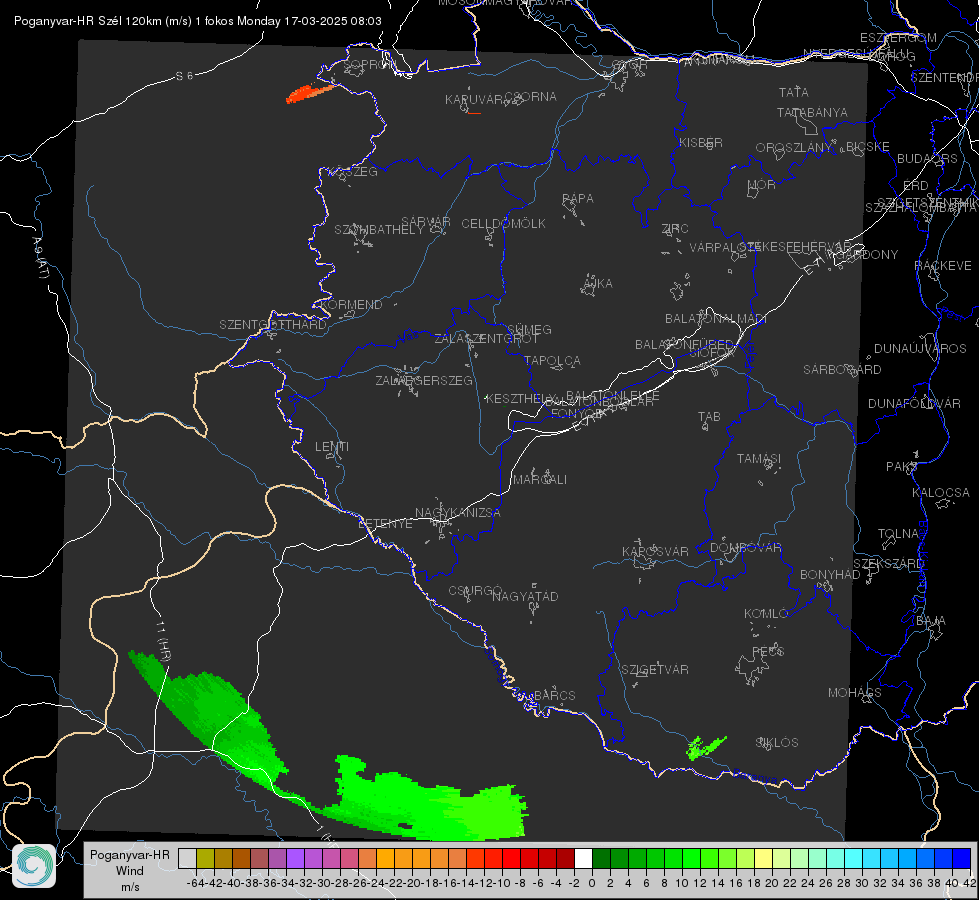Click the gray first swatch of the legend

pos(187,858)
